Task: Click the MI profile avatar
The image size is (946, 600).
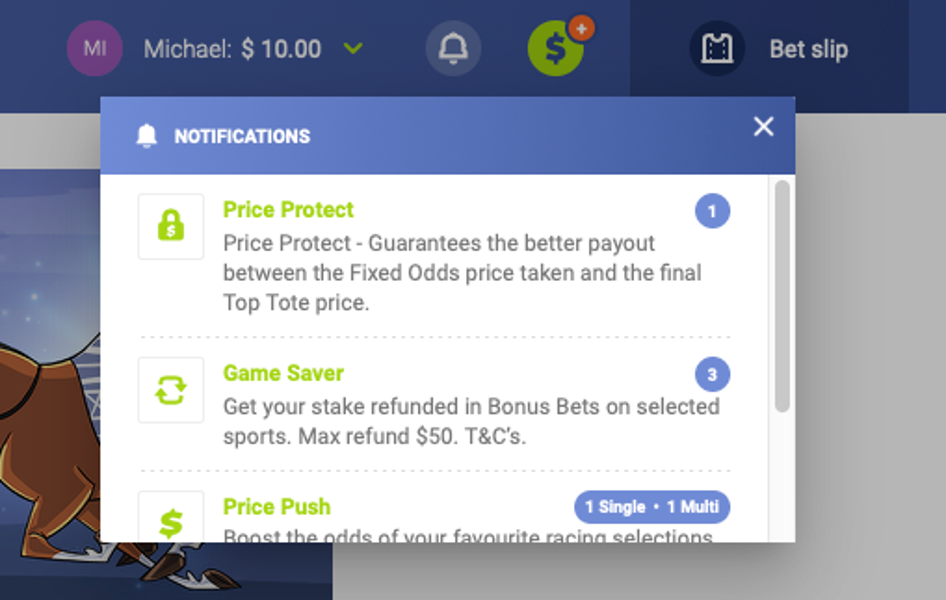Action: 95,48
